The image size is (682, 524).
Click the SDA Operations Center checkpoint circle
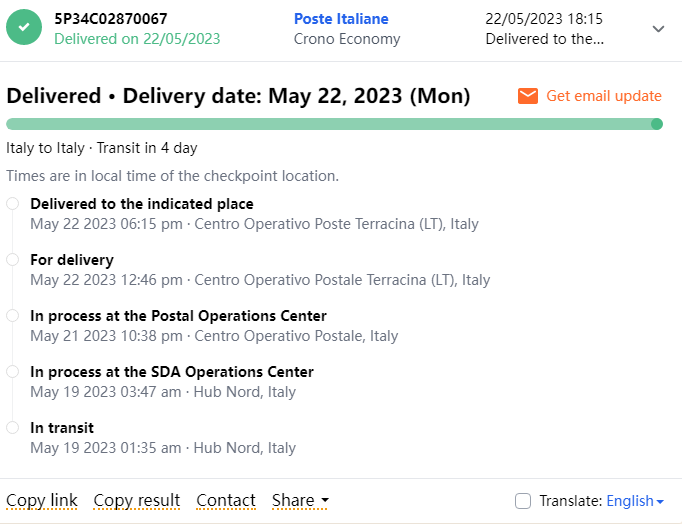pos(12,372)
